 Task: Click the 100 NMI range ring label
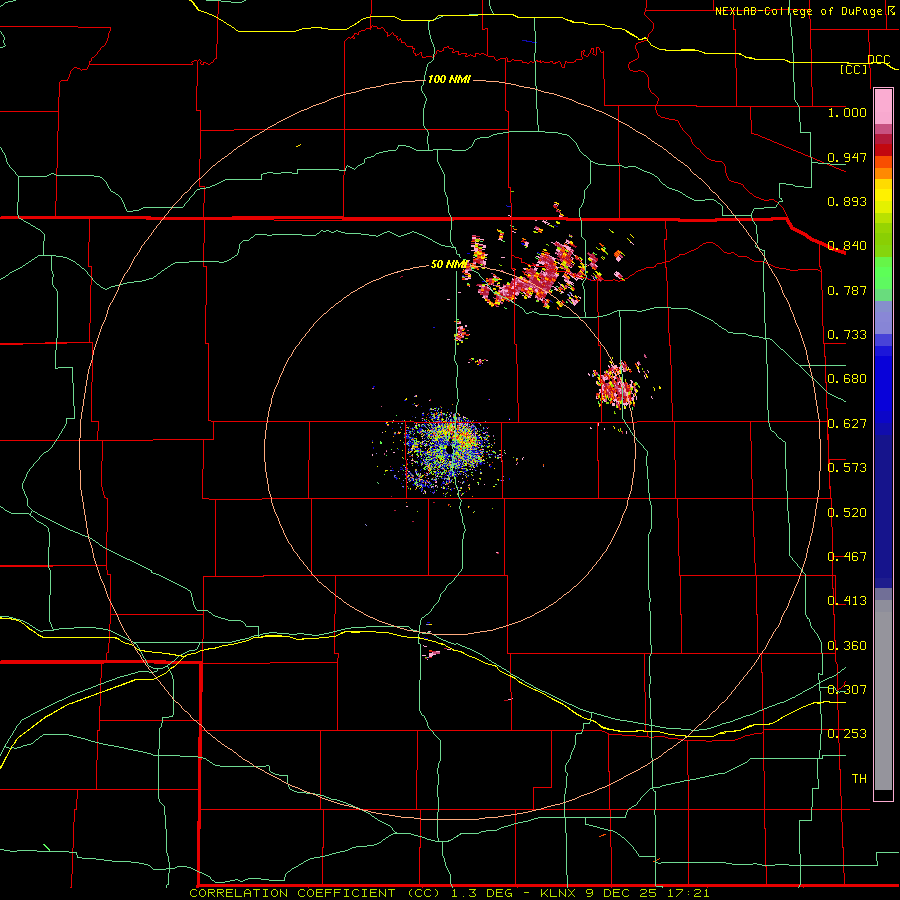coord(449,79)
